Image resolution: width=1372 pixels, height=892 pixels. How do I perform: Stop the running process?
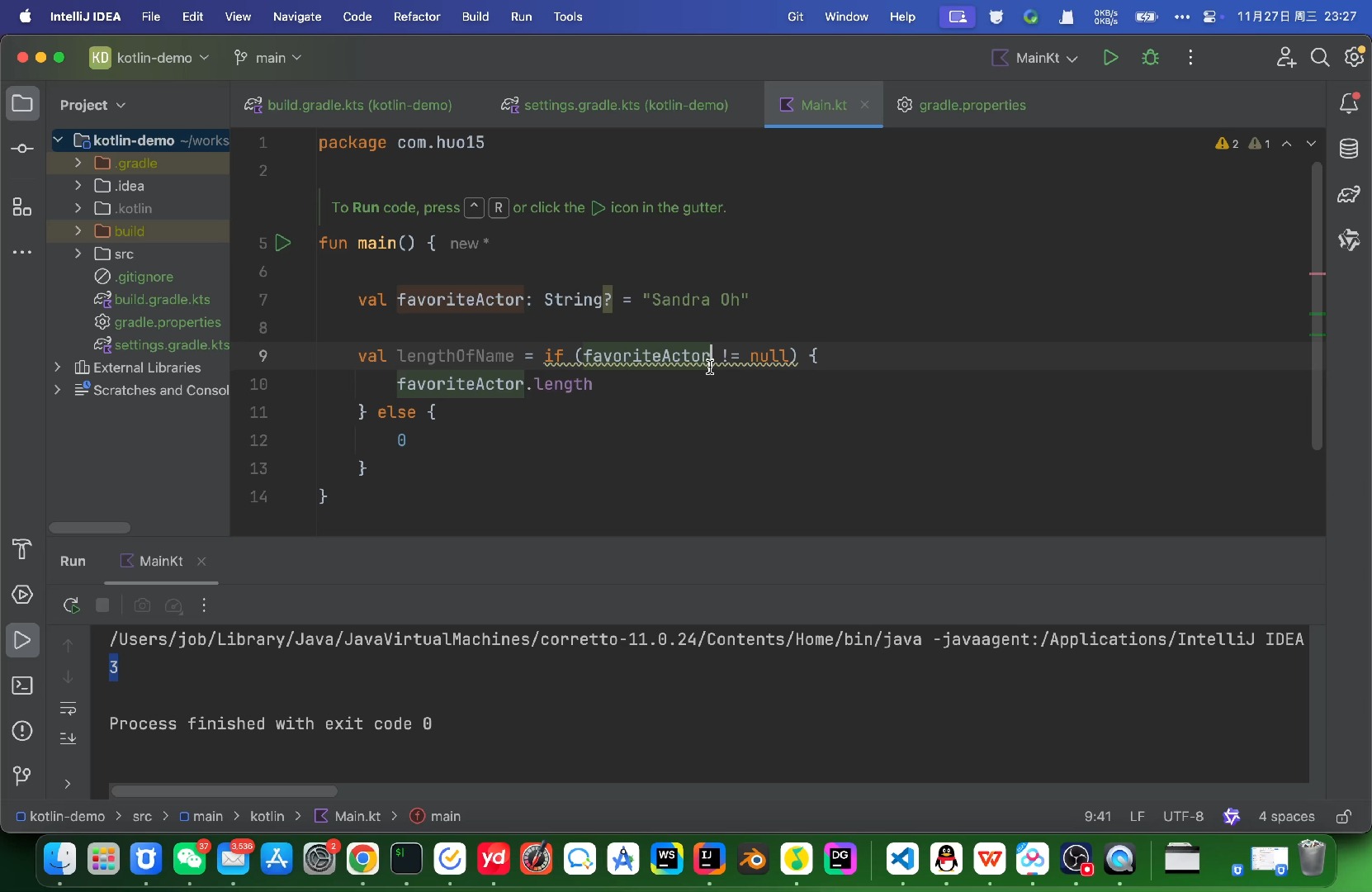pos(103,605)
